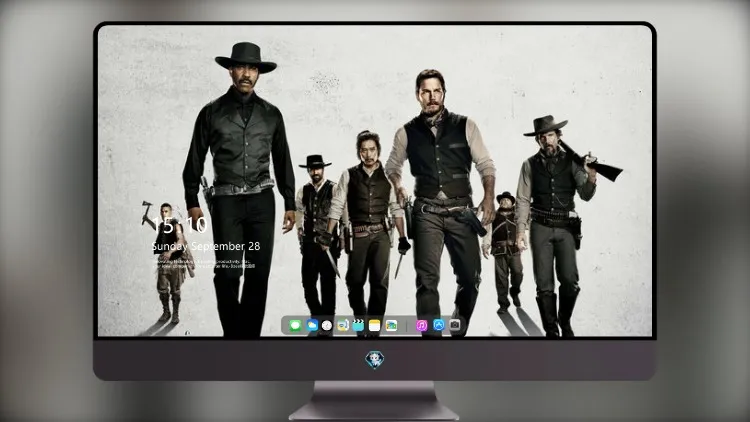
Task: Click the 'Sunday September 28' date text
Action: [x=206, y=246]
